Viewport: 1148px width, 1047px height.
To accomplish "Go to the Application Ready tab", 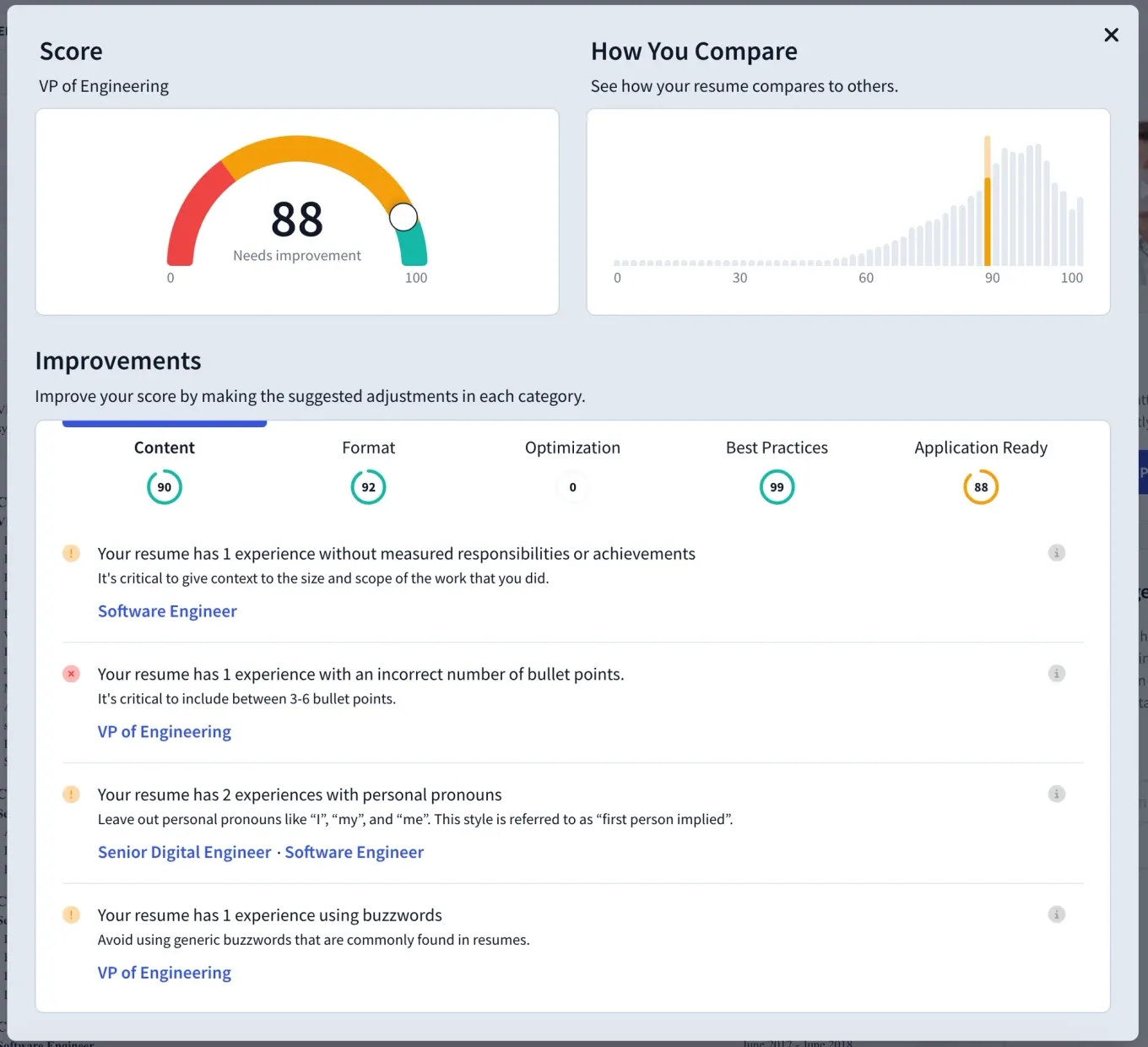I will tap(981, 469).
